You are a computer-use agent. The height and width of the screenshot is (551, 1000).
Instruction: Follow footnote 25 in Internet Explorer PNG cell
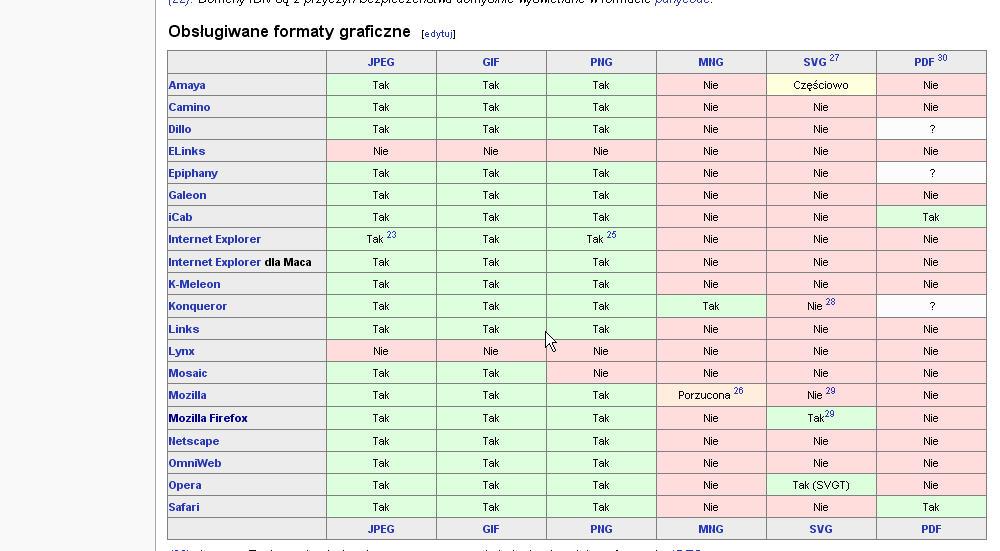point(611,235)
